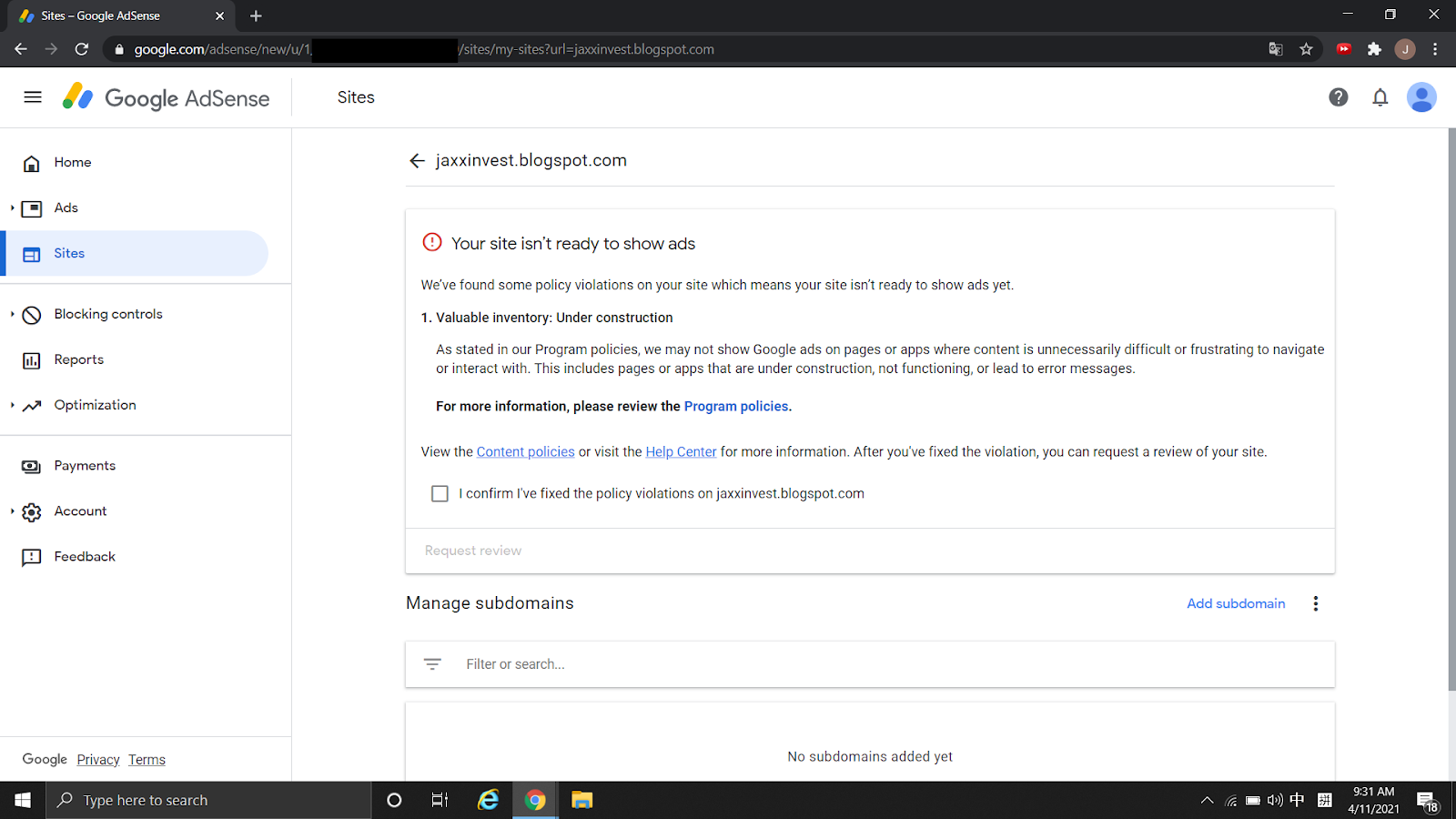Image resolution: width=1456 pixels, height=819 pixels.
Task: Close the AdSense browser tab
Action: pos(219,16)
